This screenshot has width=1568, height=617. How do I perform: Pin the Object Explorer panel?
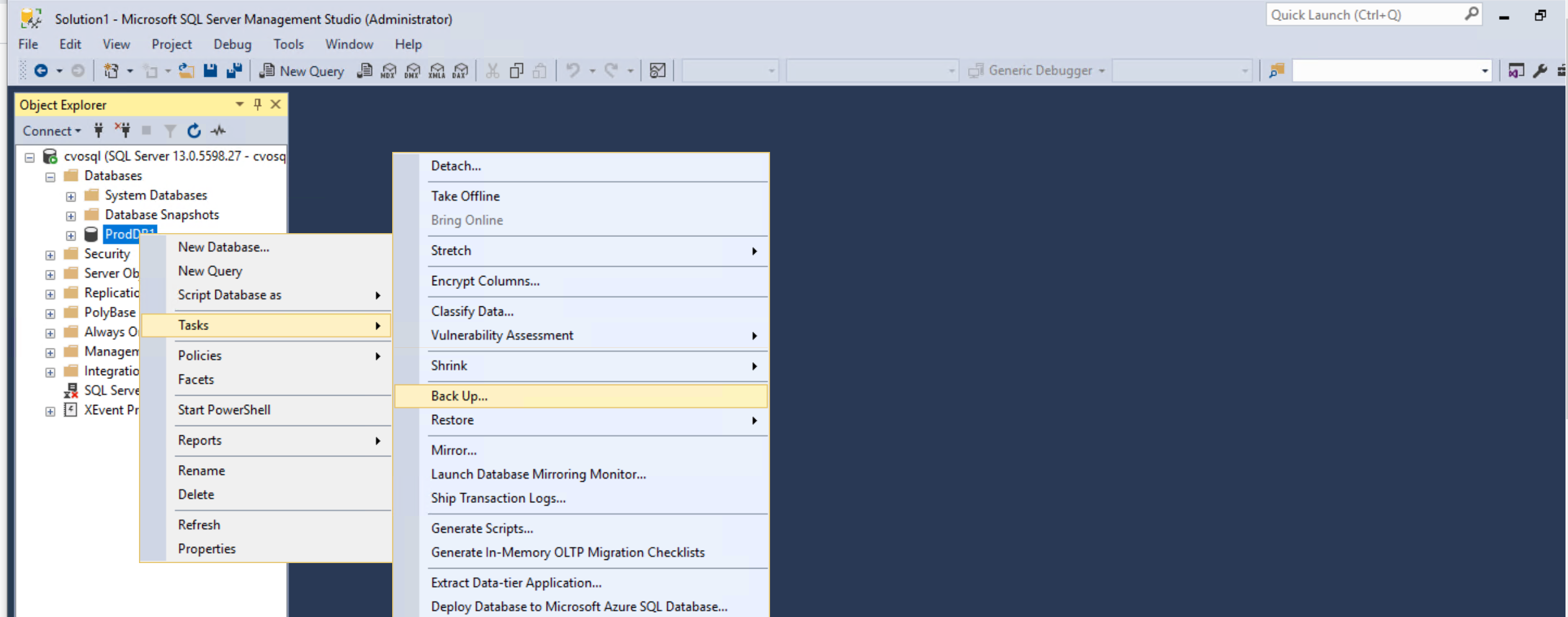tap(258, 105)
